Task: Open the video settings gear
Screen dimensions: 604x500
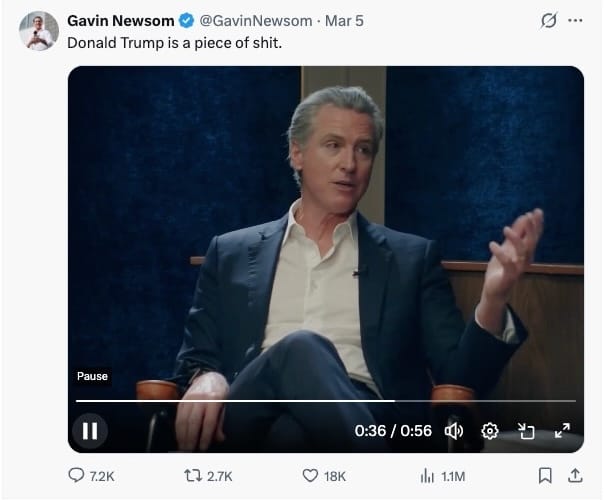Action: pyautogui.click(x=490, y=431)
